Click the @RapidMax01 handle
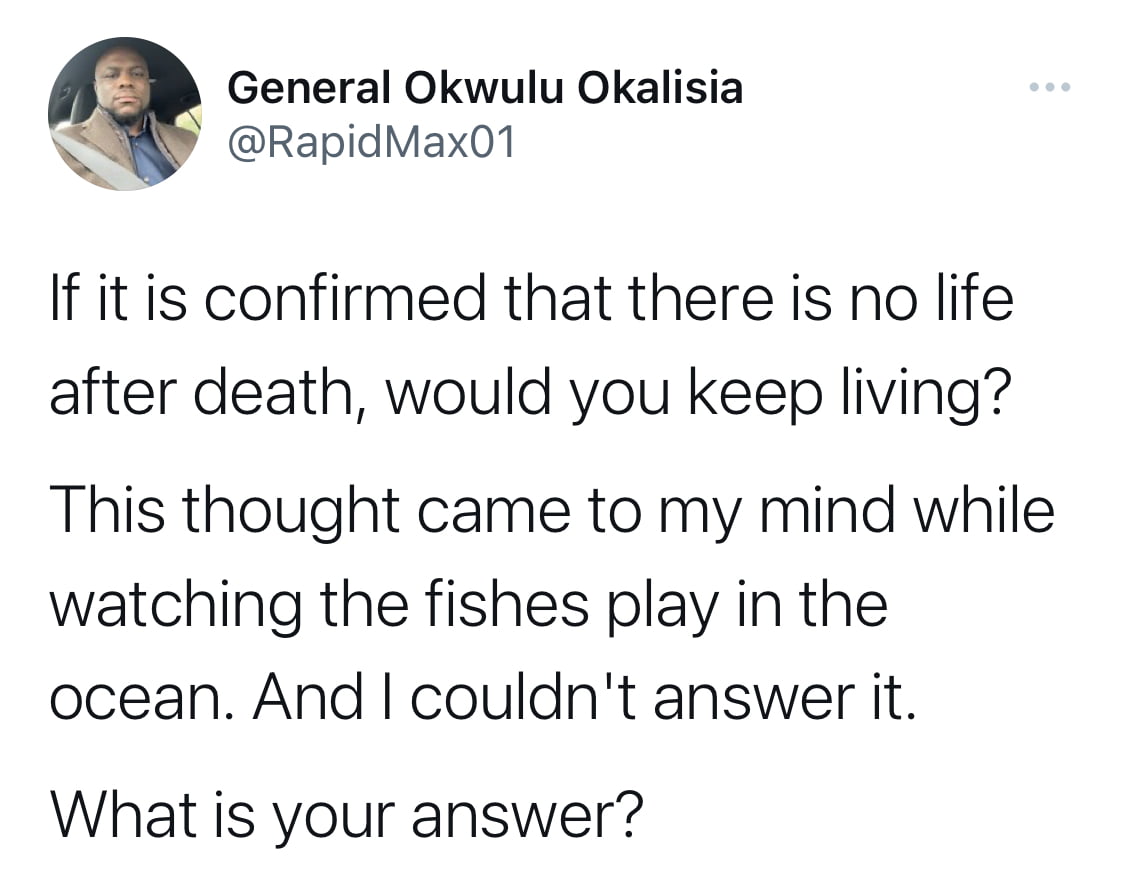This screenshot has height=881, width=1125. 371,142
